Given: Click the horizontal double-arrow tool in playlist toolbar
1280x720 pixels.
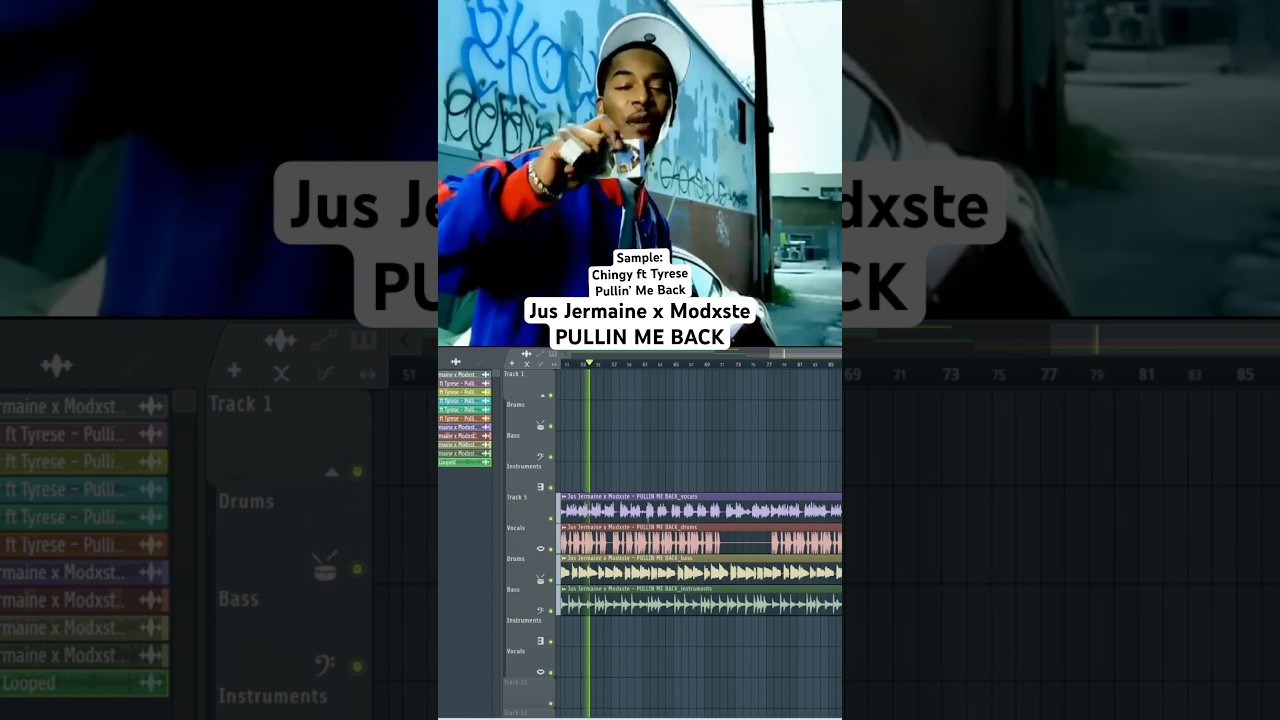Looking at the screenshot, I should click(x=554, y=364).
